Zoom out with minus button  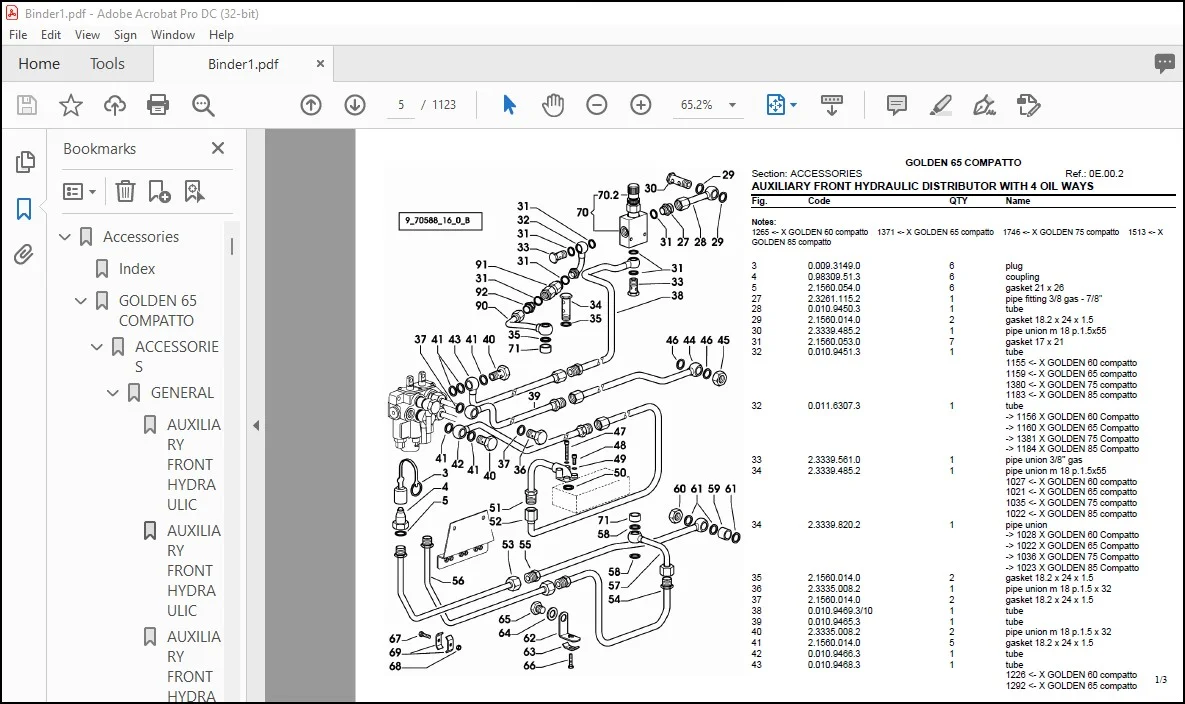[x=597, y=105]
